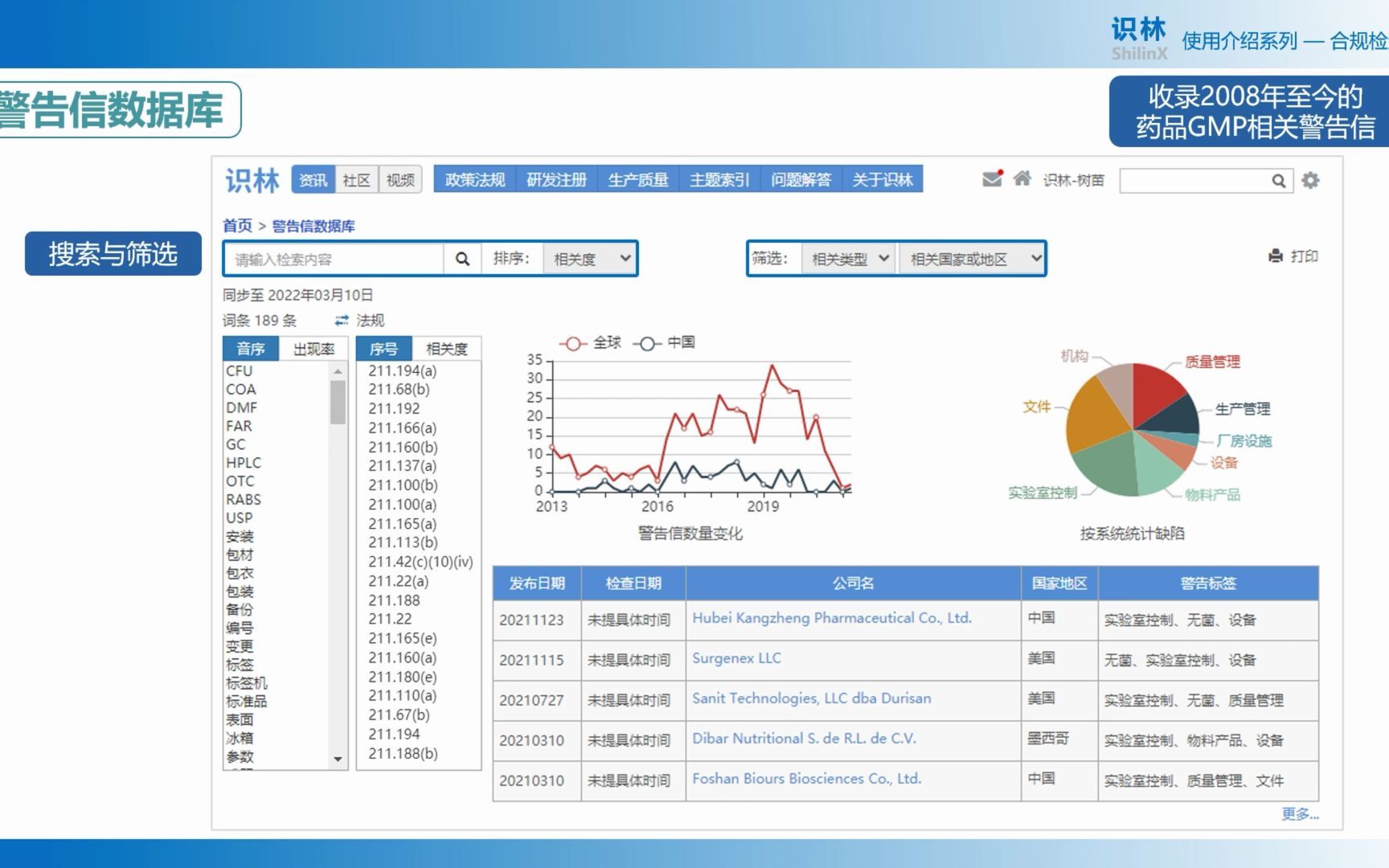Toggle 全球 series in chart legend
The image size is (1389, 868).
[x=591, y=343]
